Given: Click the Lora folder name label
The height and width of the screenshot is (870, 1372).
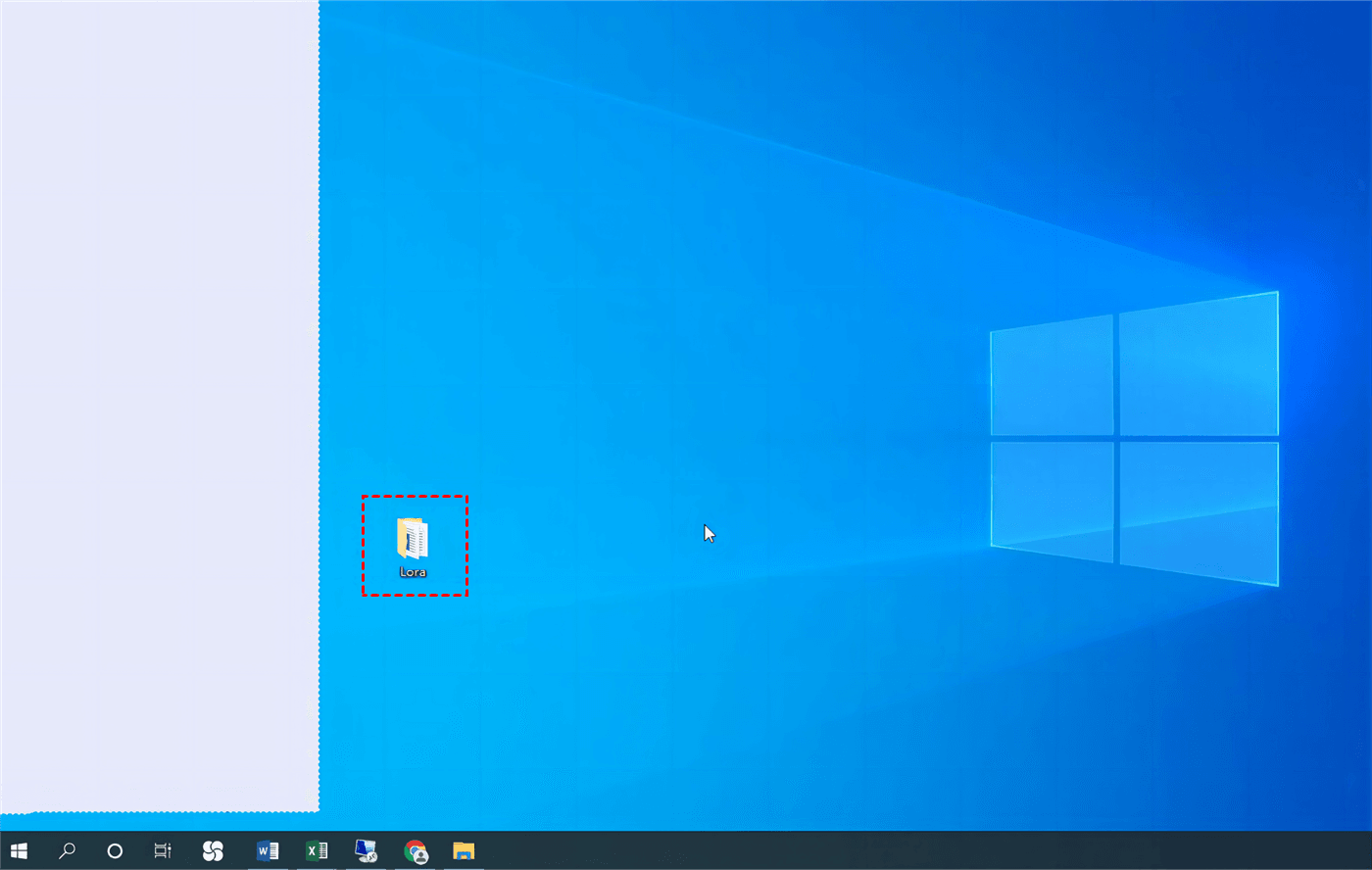Looking at the screenshot, I should point(413,571).
